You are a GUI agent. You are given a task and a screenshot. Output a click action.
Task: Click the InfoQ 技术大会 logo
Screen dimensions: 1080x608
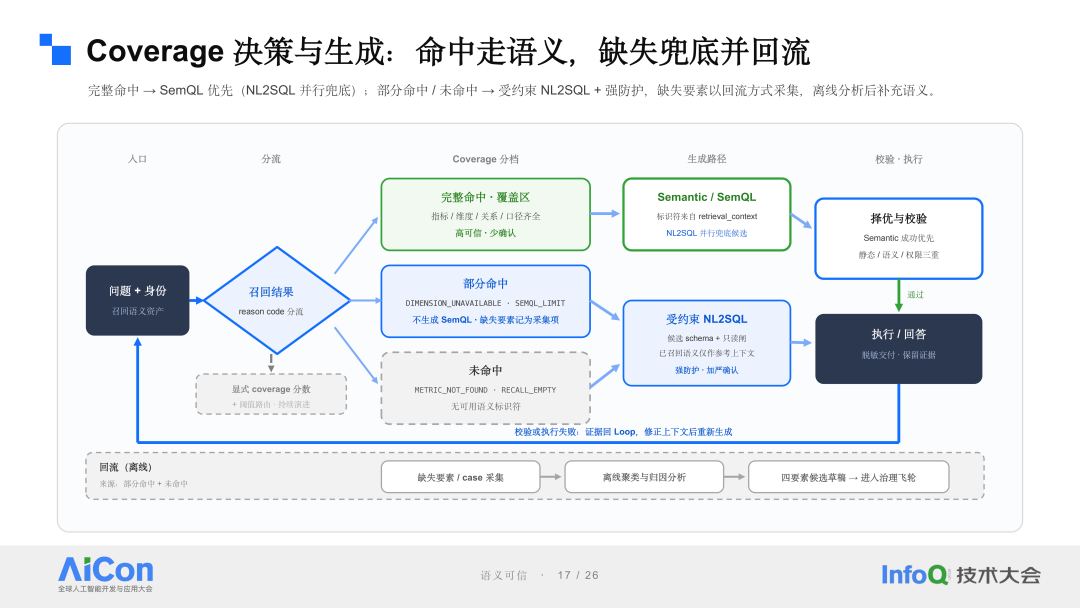[961, 574]
